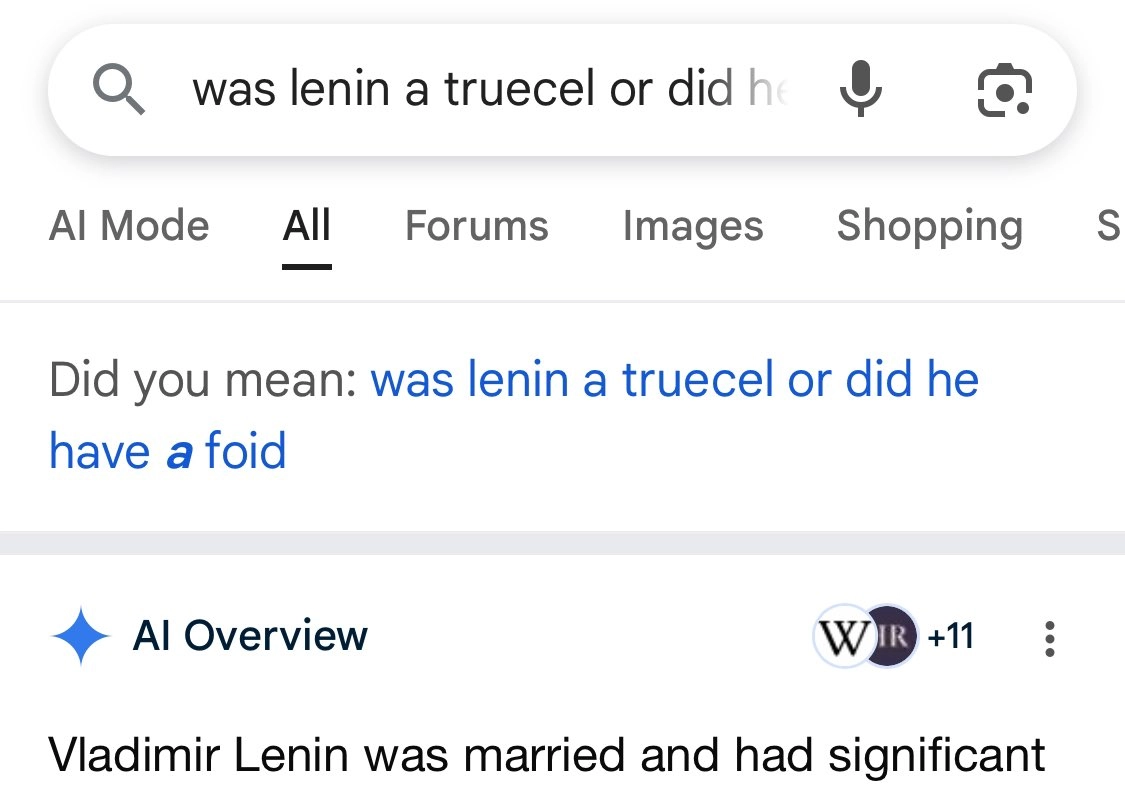The height and width of the screenshot is (802, 1125).
Task: Tap the microphone voice search icon
Action: coord(860,91)
